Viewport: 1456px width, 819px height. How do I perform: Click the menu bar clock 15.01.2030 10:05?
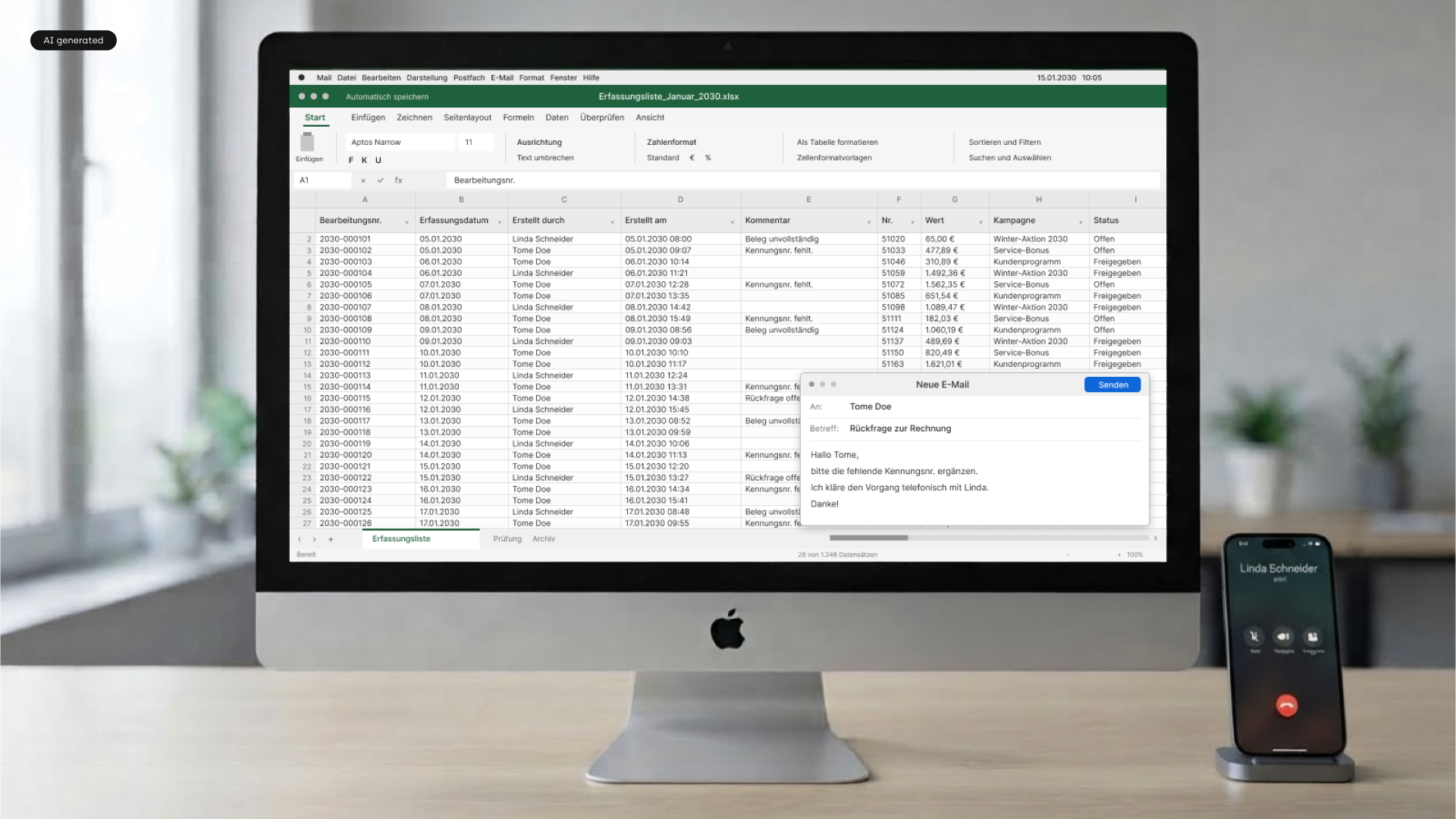pyautogui.click(x=1069, y=77)
